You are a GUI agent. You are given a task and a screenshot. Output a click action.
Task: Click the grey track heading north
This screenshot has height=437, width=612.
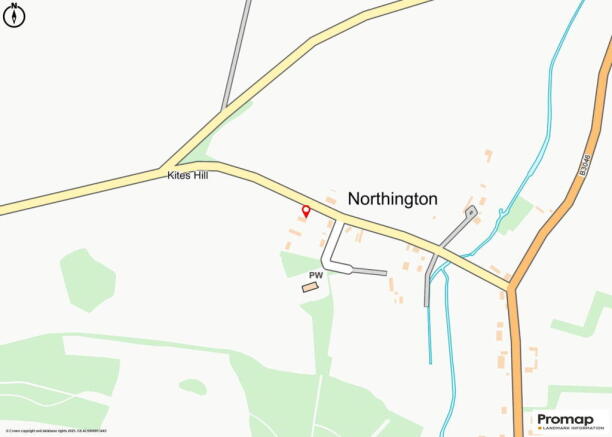tap(237, 55)
